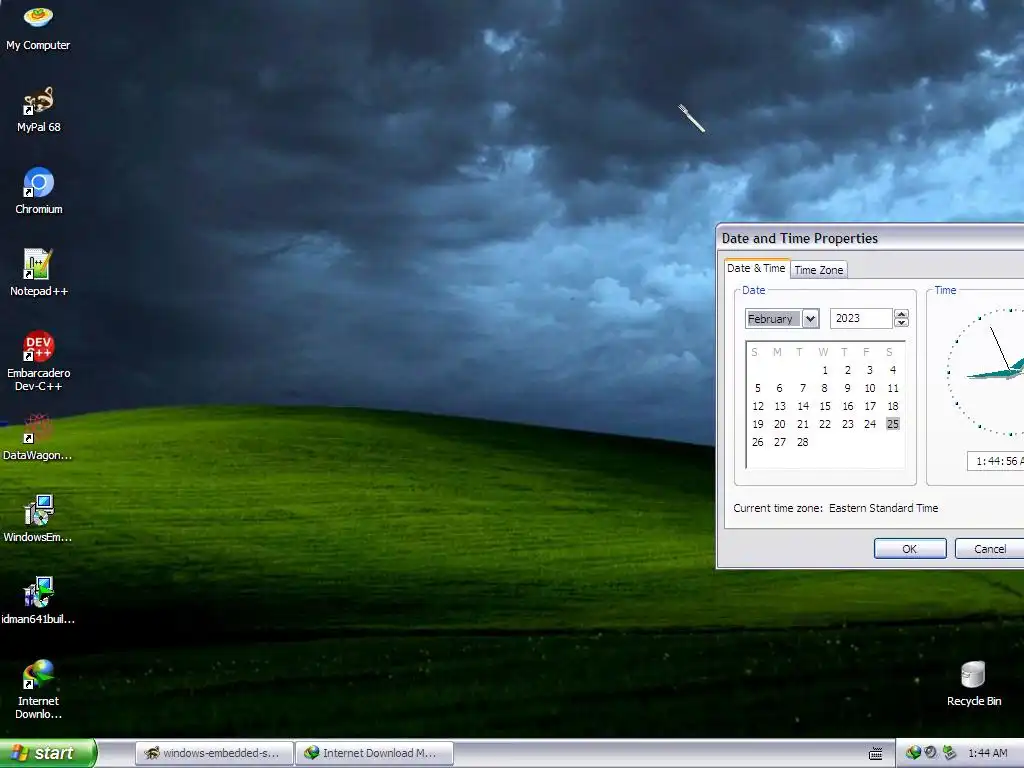The height and width of the screenshot is (768, 1024).
Task: Increase the year with the up spinner
Action: tap(901, 313)
